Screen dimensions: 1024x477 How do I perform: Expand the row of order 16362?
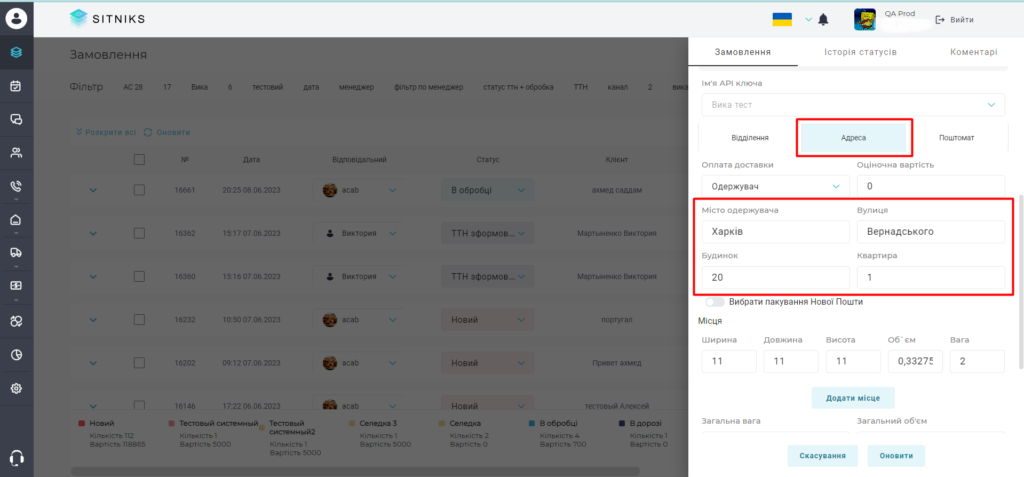click(93, 233)
